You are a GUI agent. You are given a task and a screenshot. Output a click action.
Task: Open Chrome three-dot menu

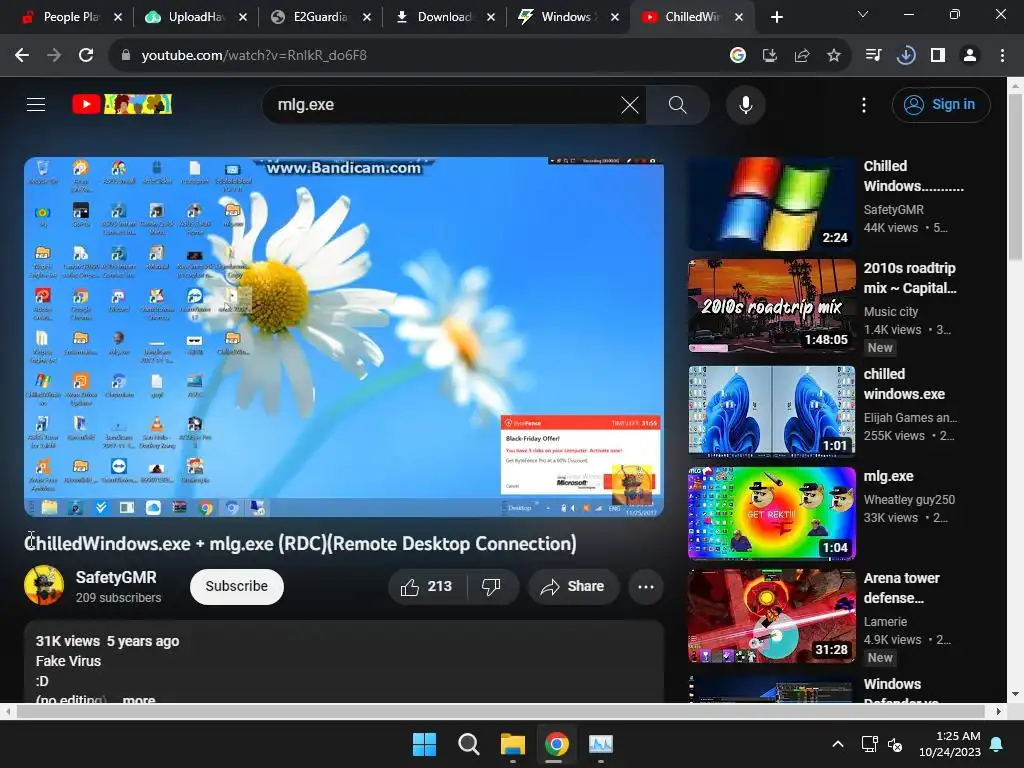point(1002,56)
